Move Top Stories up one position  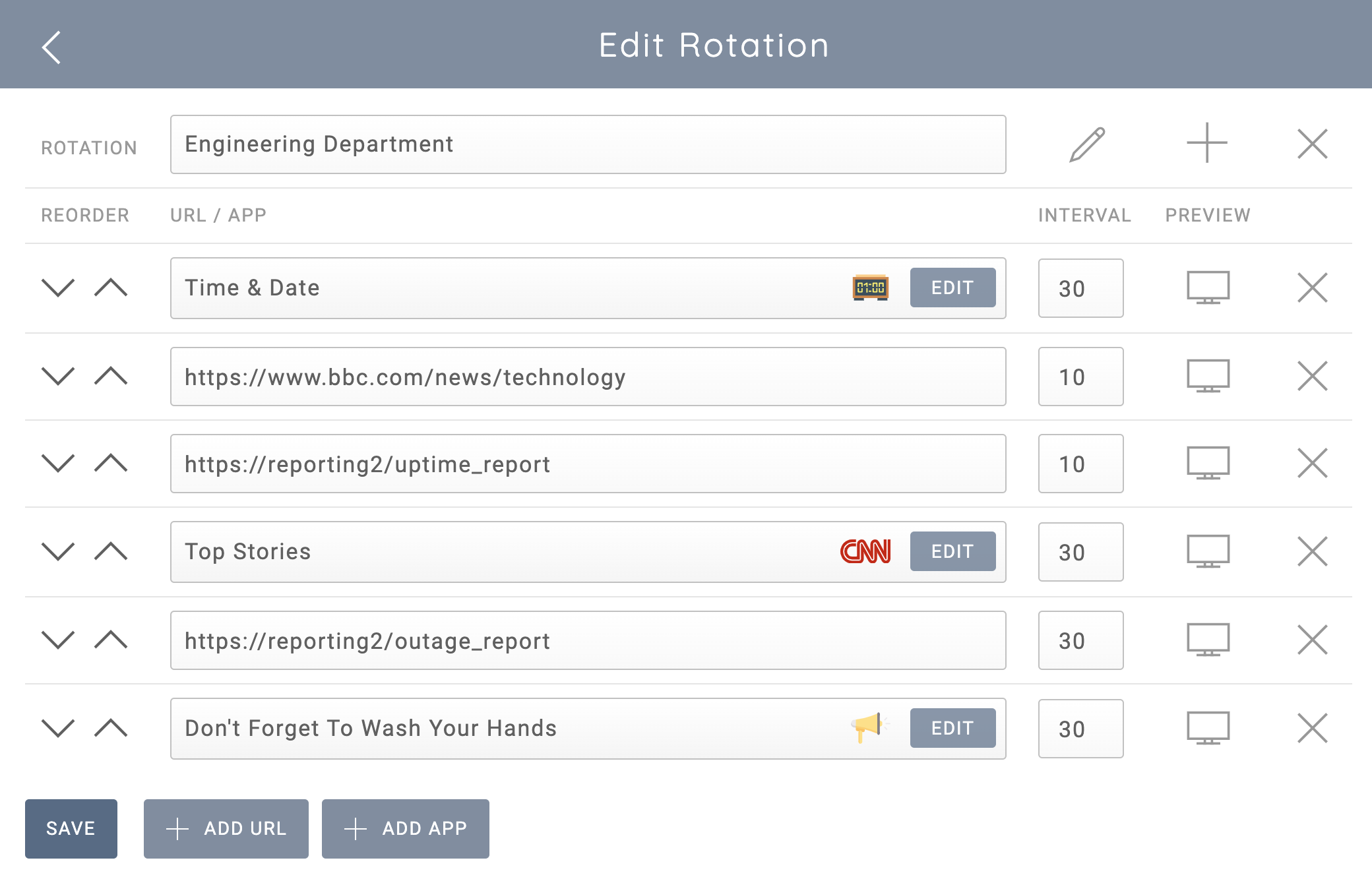[x=111, y=551]
